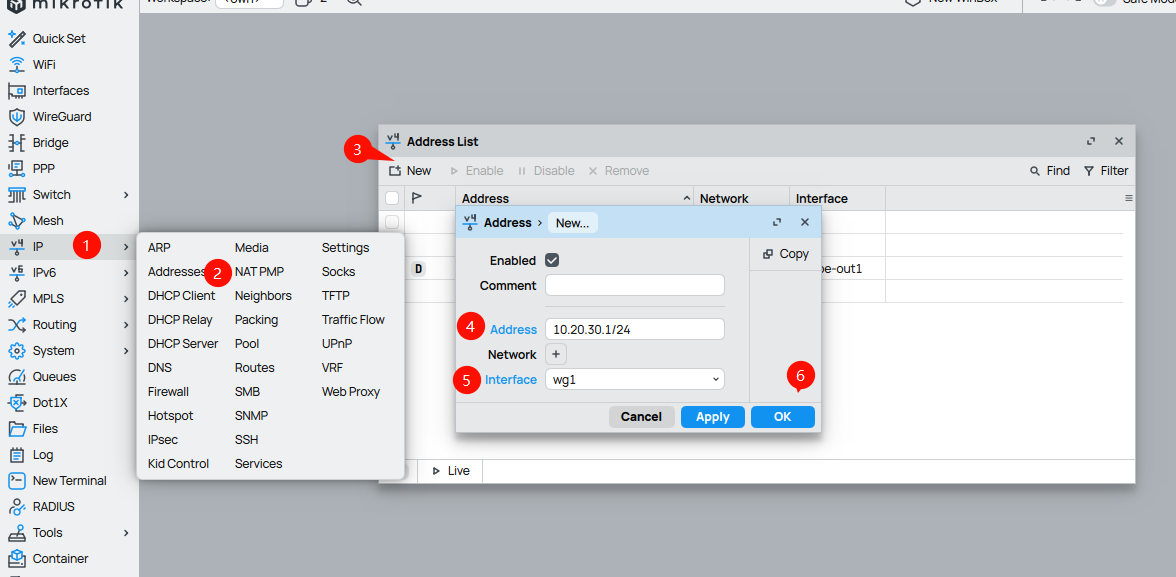Open Quick Set in the sidebar
The image size is (1176, 577).
pyautogui.click(x=58, y=39)
